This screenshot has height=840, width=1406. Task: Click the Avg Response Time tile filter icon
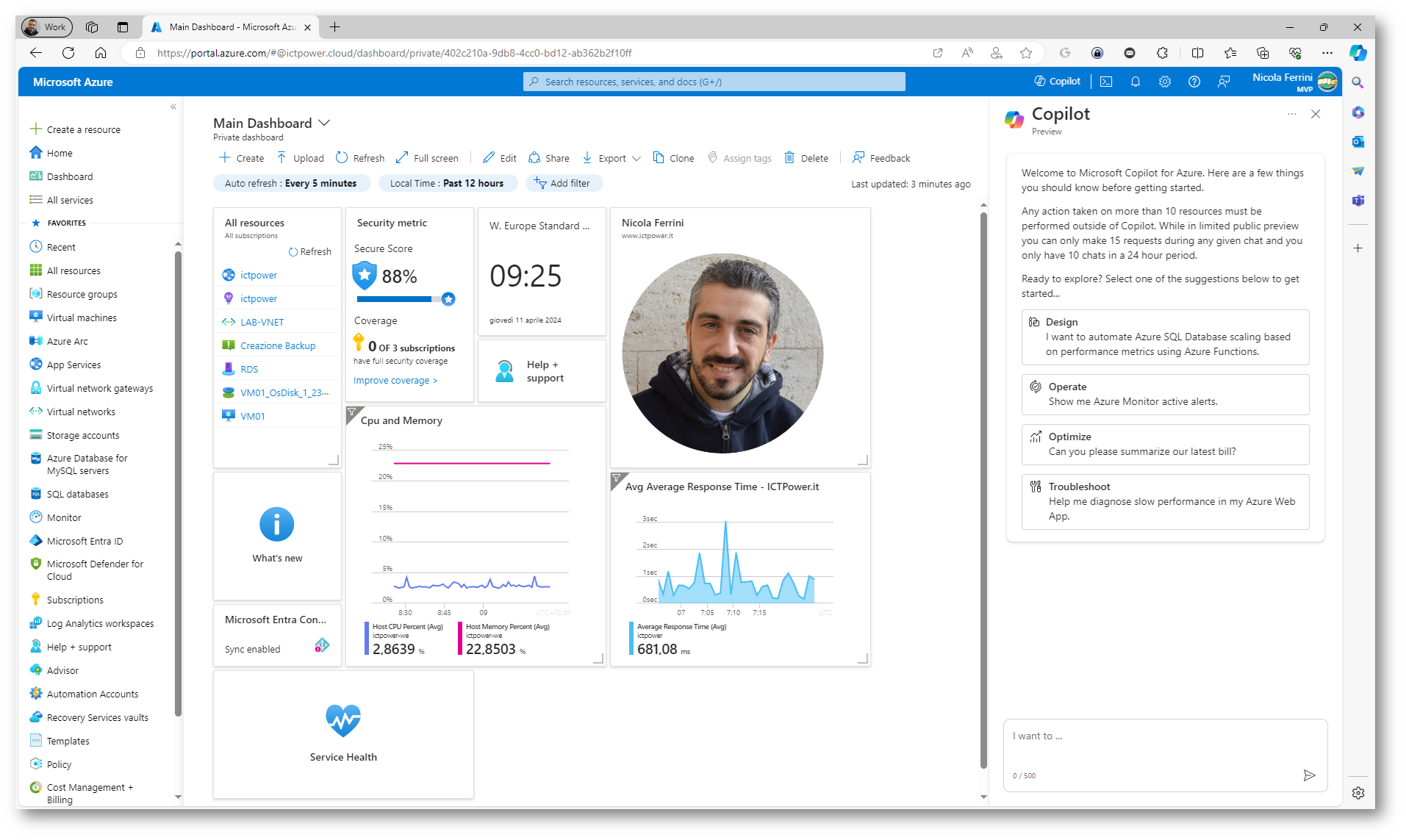click(x=617, y=478)
